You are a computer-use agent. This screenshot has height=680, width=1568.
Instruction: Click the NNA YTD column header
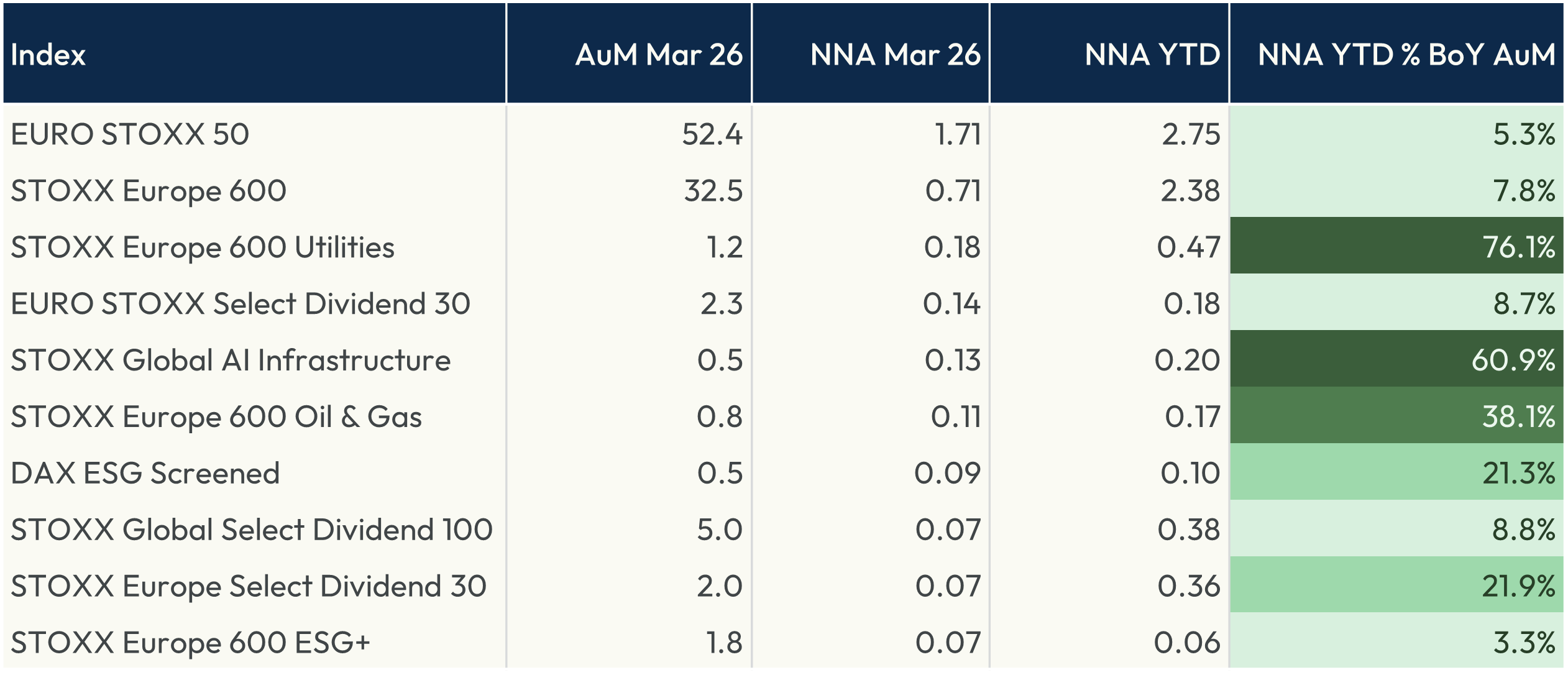point(1152,55)
